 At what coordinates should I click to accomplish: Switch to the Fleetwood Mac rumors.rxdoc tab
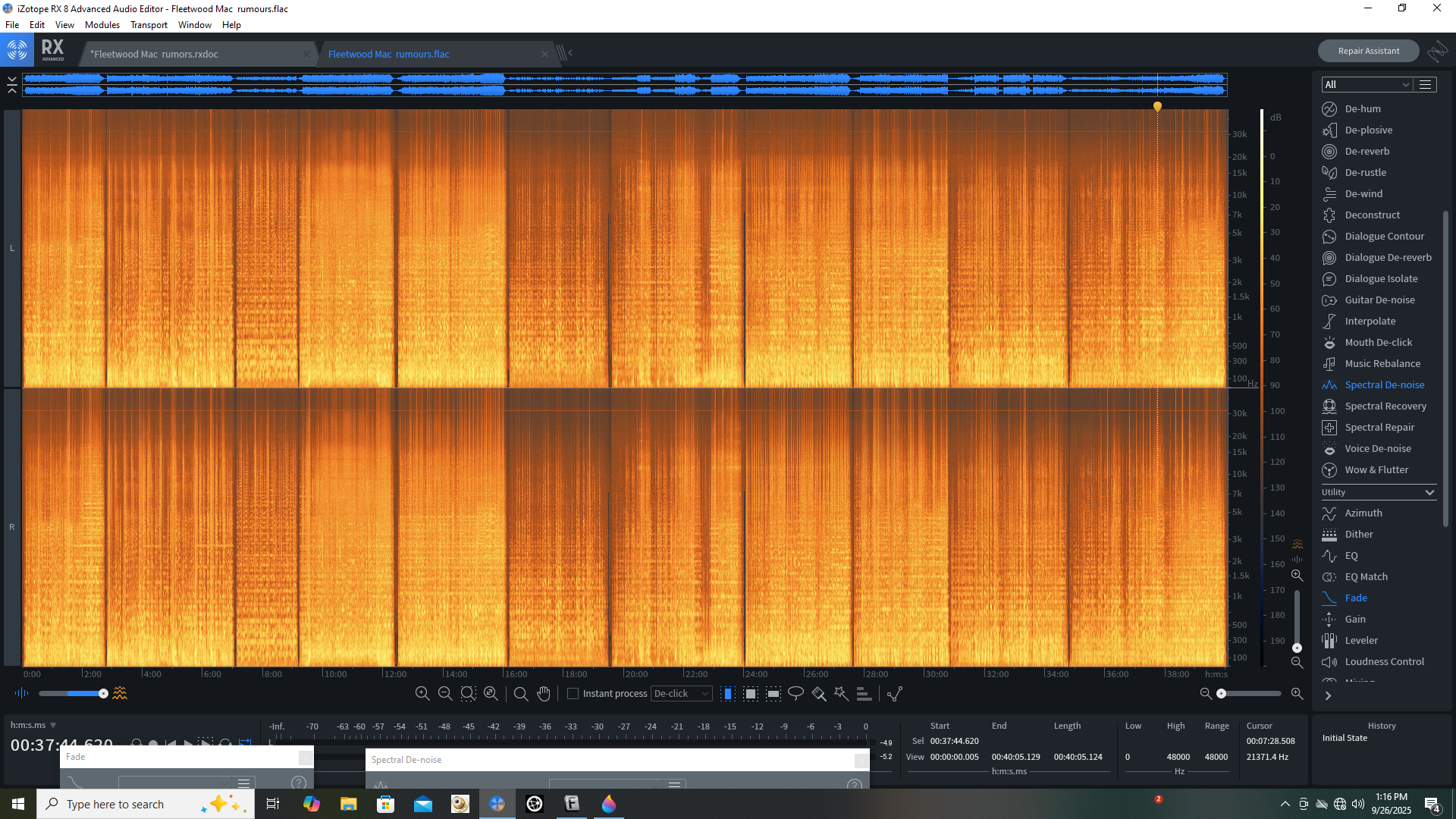[155, 54]
